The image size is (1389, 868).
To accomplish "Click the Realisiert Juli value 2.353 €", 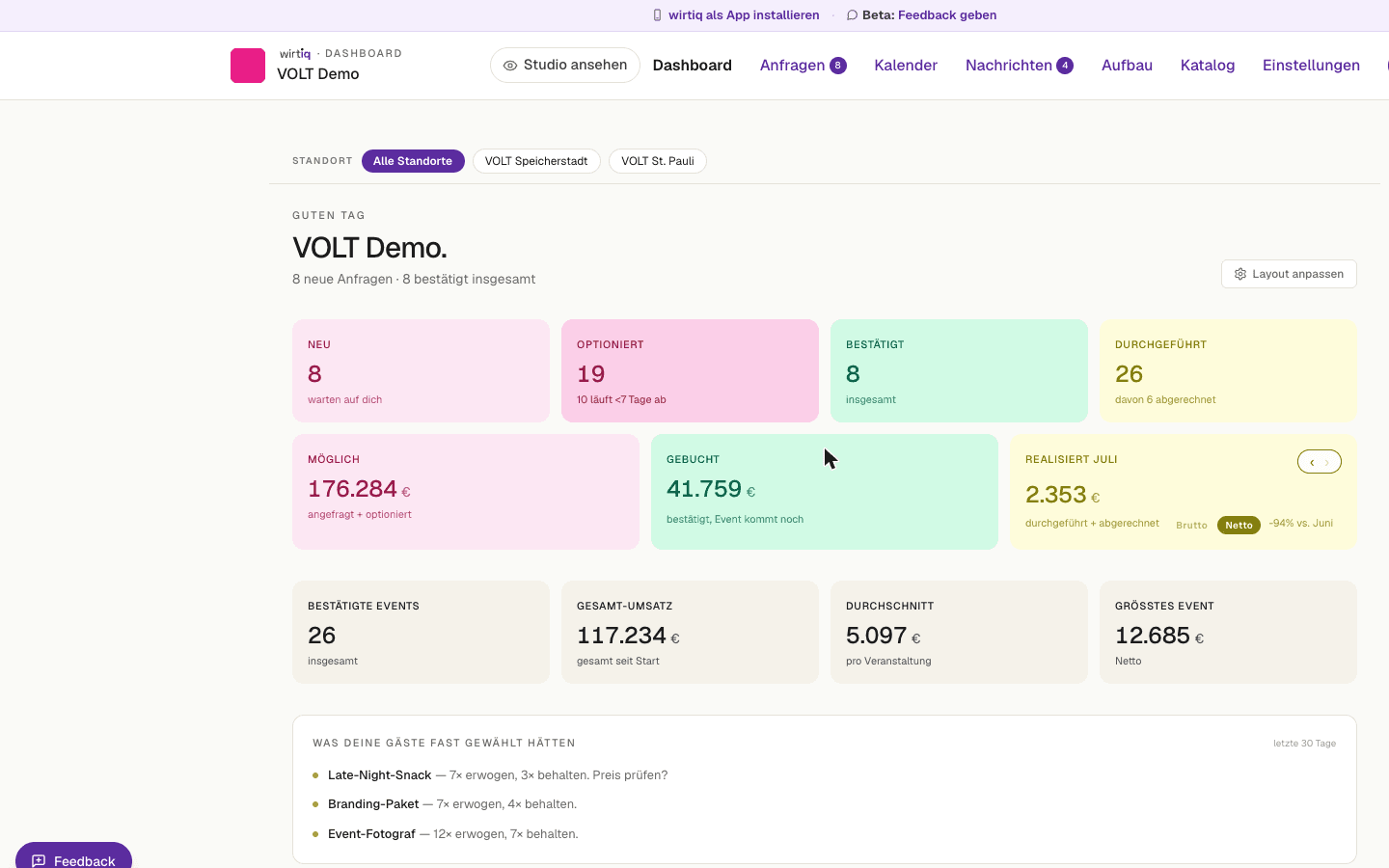I will [x=1062, y=495].
